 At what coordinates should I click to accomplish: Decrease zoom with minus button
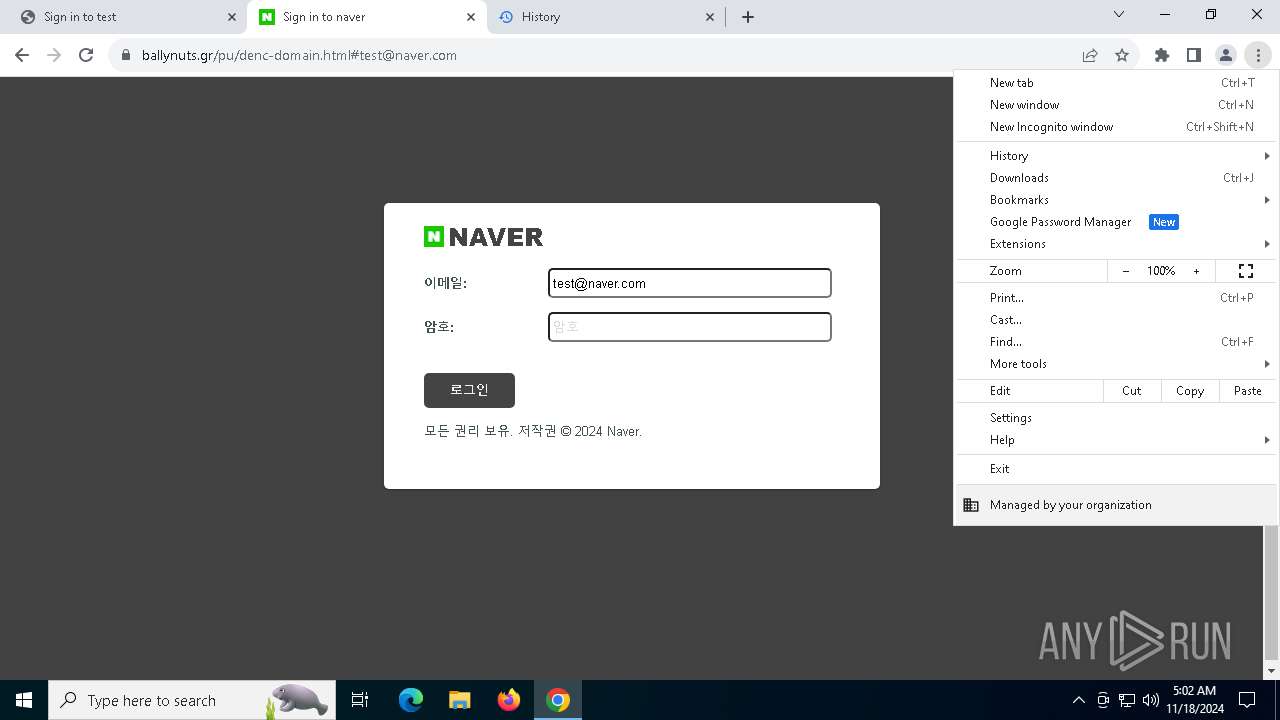(1126, 271)
